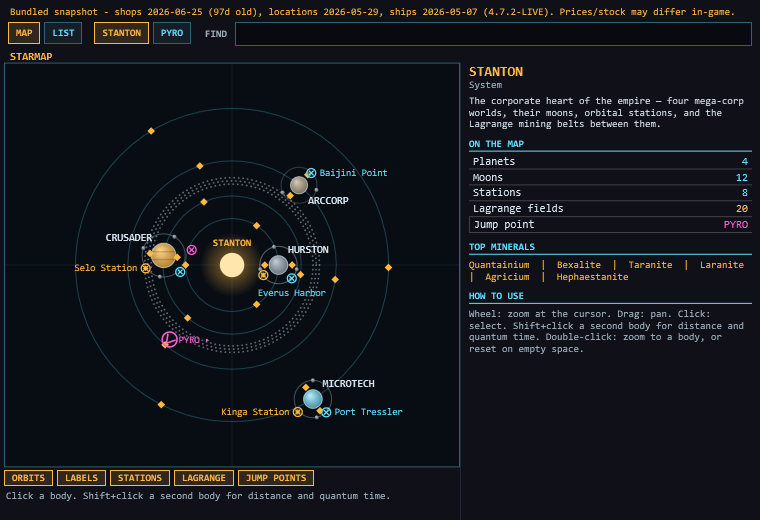Toggle the ORBITS map layer
Image resolution: width=760 pixels, height=520 pixels.
coord(28,478)
